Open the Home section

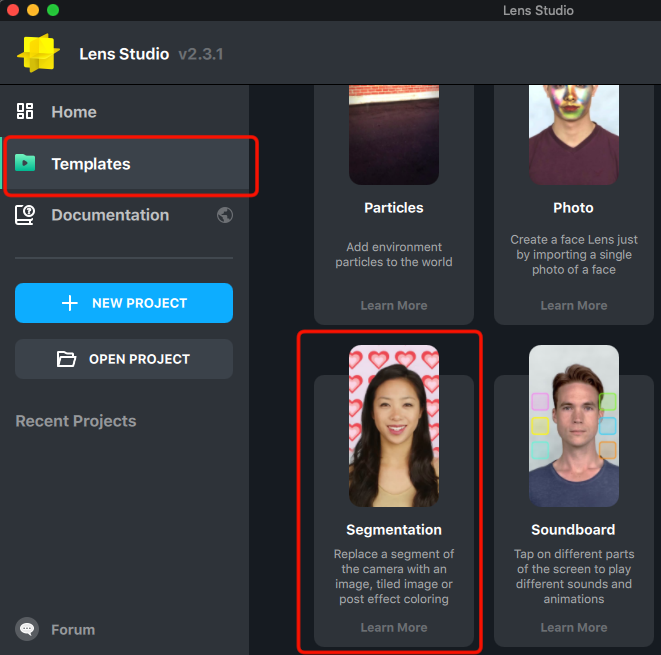coord(124,112)
